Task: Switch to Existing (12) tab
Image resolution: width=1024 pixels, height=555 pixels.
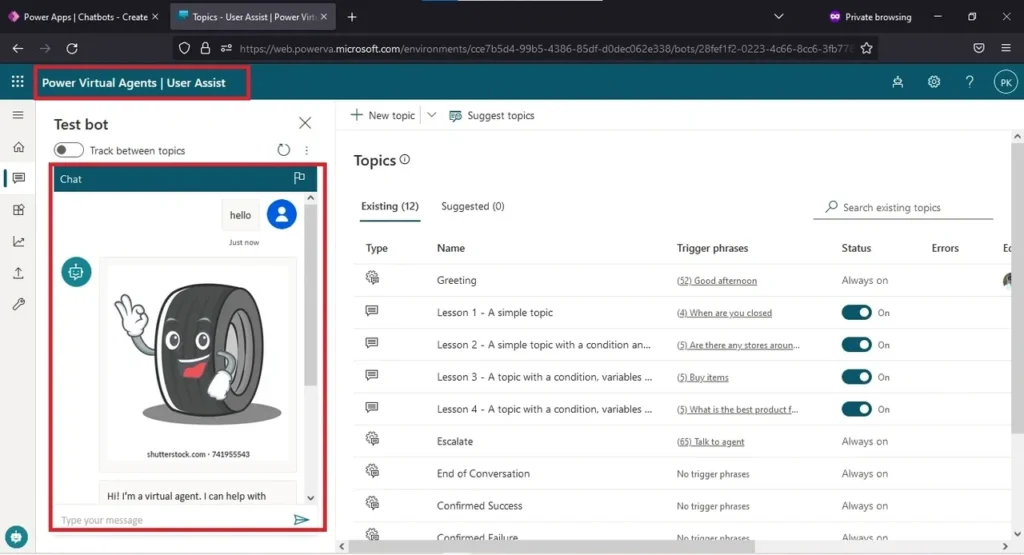Action: pos(390,206)
